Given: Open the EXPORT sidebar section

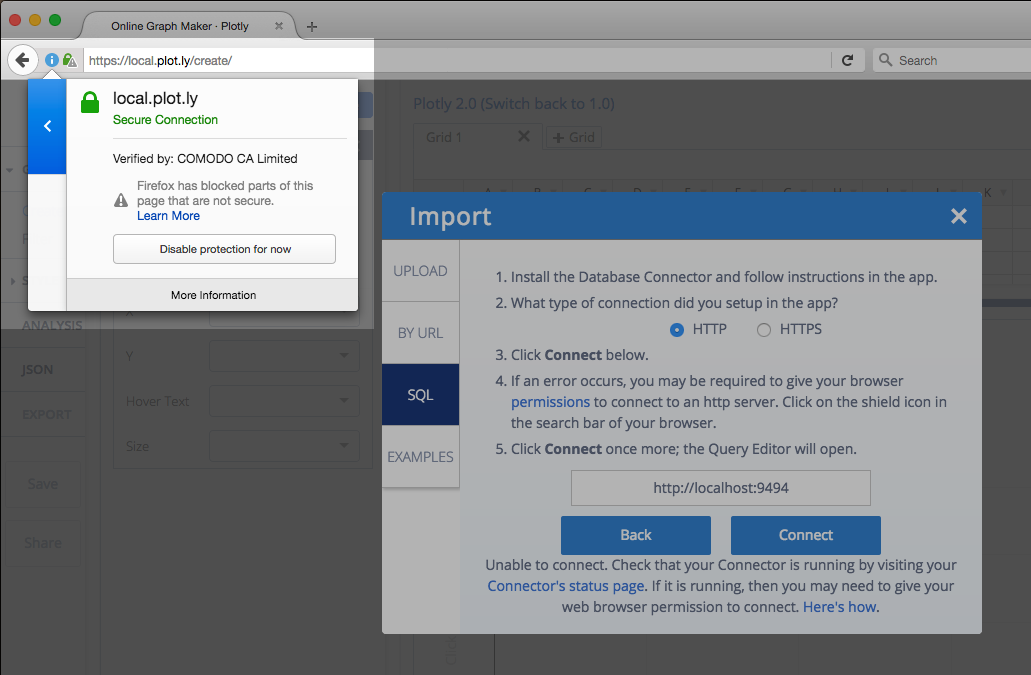Looking at the screenshot, I should coord(47,415).
